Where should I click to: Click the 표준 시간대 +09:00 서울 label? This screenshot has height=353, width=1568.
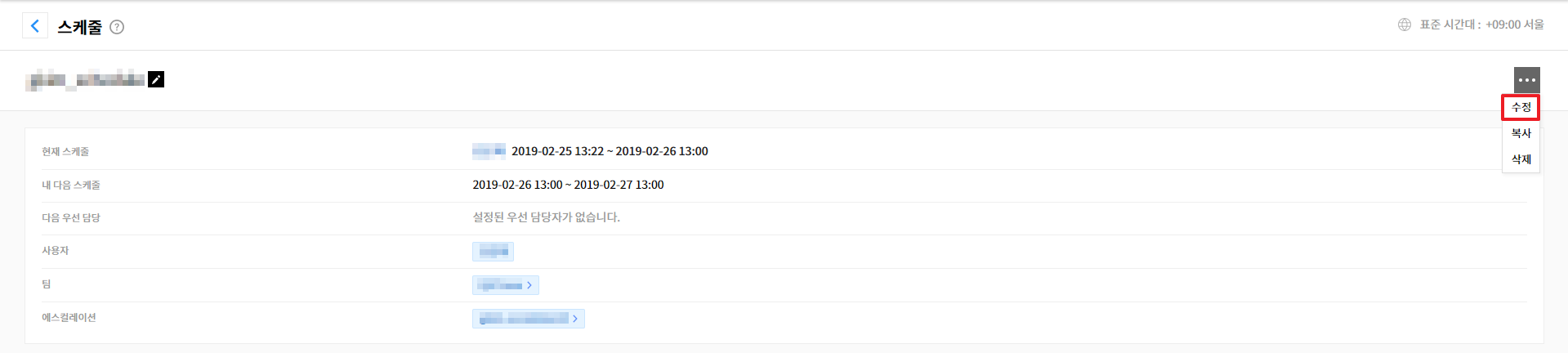pos(1481,25)
